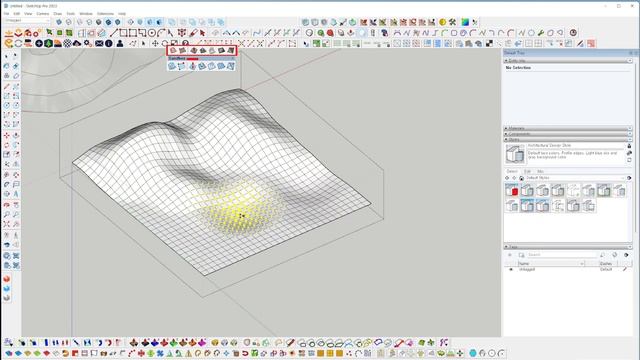
Task: Click the red gem icon in left toolbar
Action: 7,279
